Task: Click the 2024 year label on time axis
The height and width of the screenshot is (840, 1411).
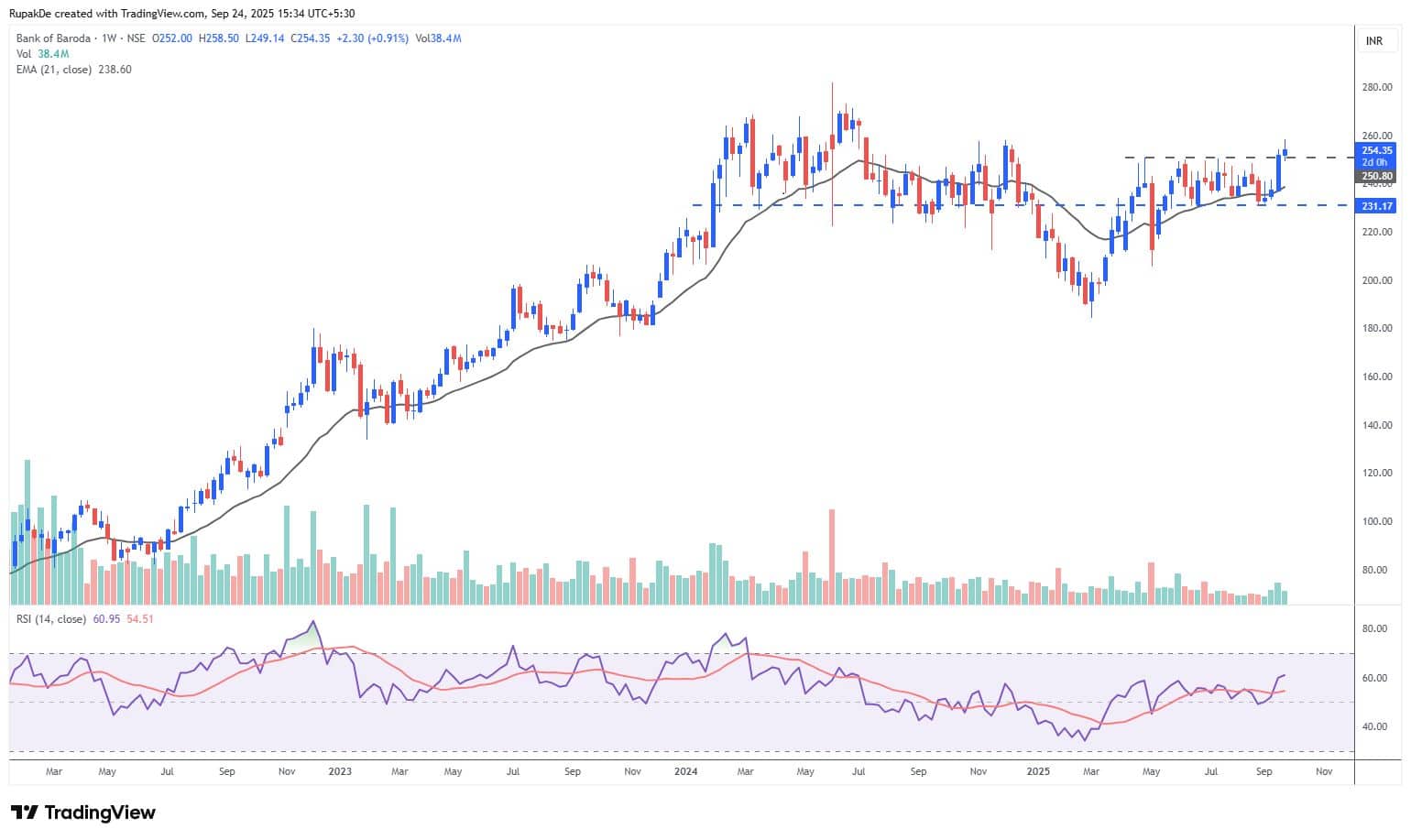Action: [x=685, y=772]
